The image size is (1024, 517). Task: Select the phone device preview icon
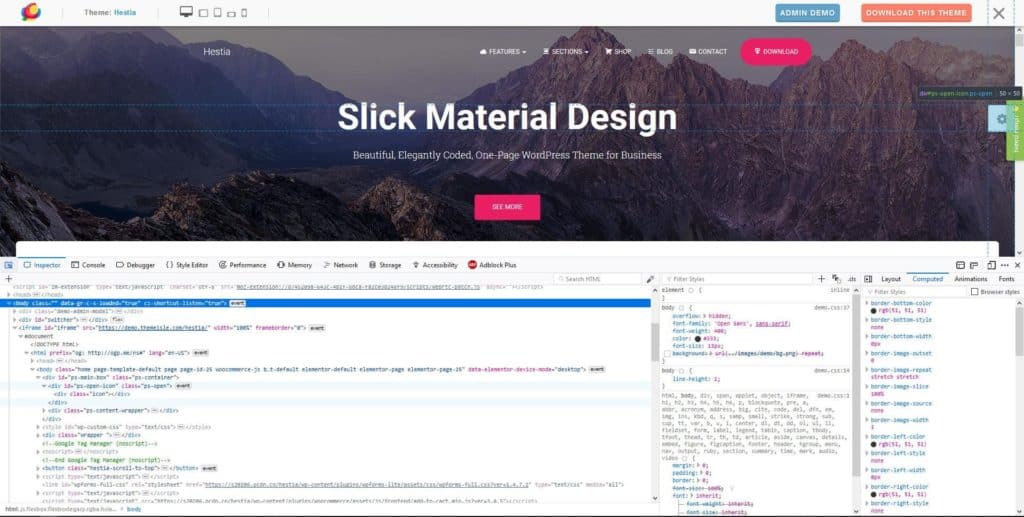(x=244, y=12)
